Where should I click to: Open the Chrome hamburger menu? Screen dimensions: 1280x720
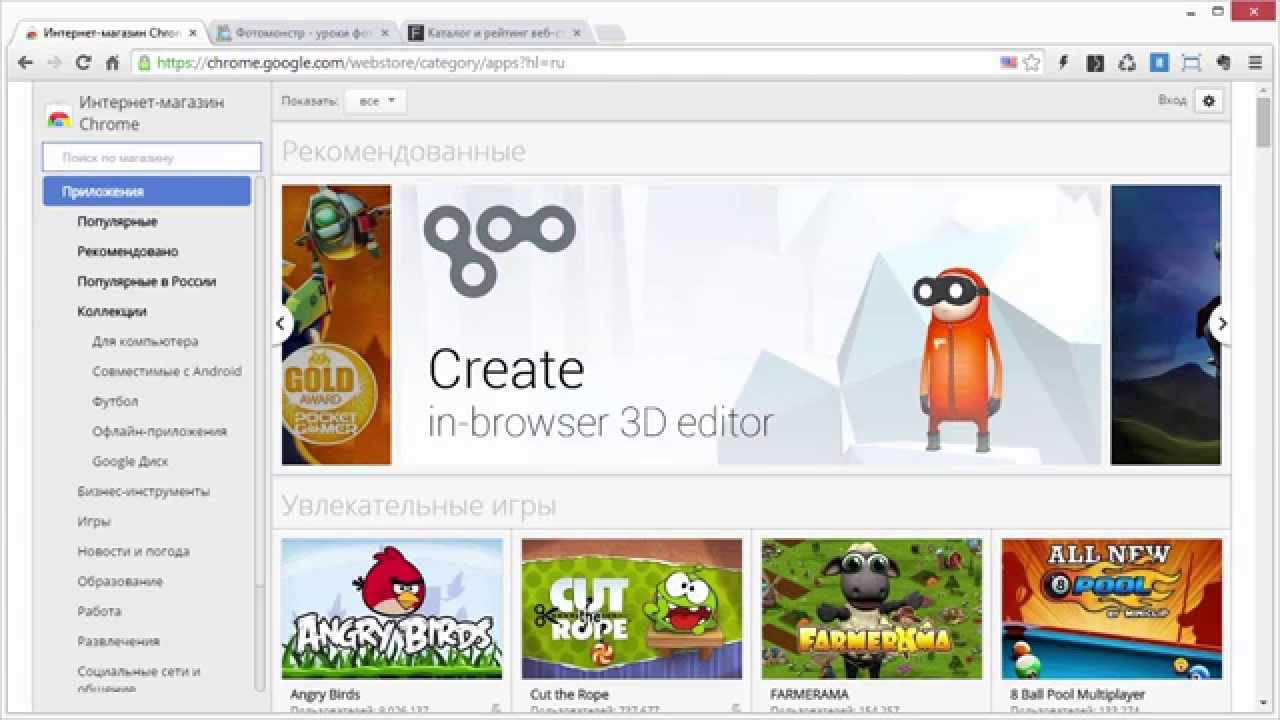(x=1255, y=62)
